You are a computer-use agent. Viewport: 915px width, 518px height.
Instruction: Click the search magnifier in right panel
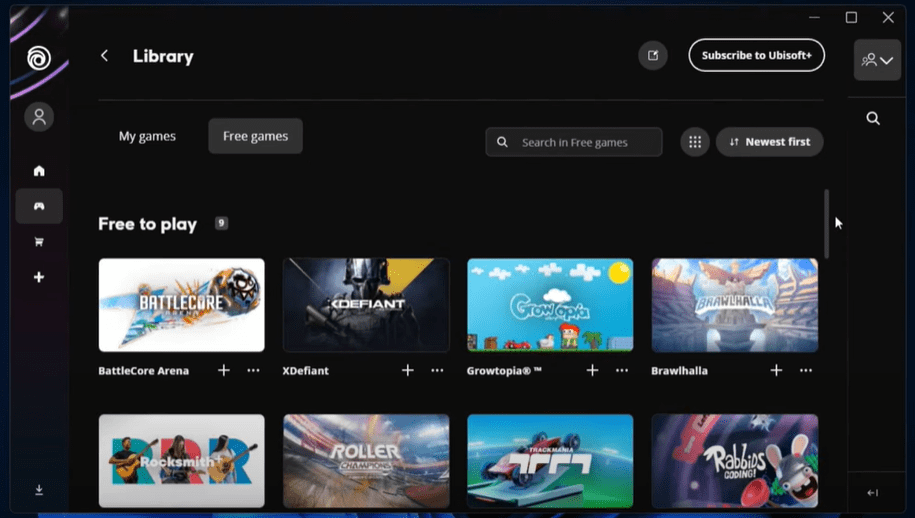(x=873, y=118)
